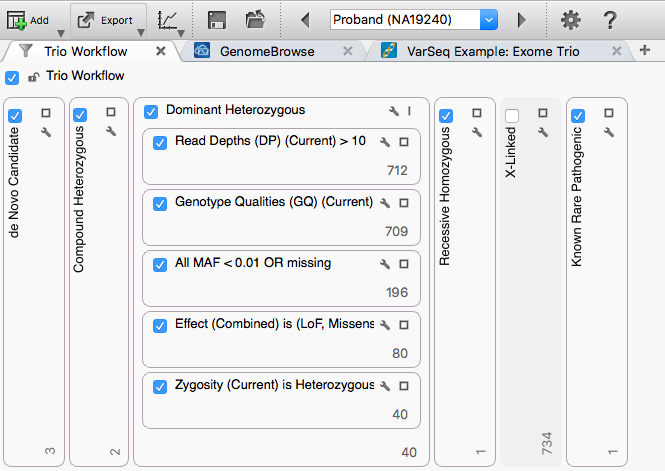Enable the X-Linked filter checkbox
The height and width of the screenshot is (471, 665).
pos(512,116)
